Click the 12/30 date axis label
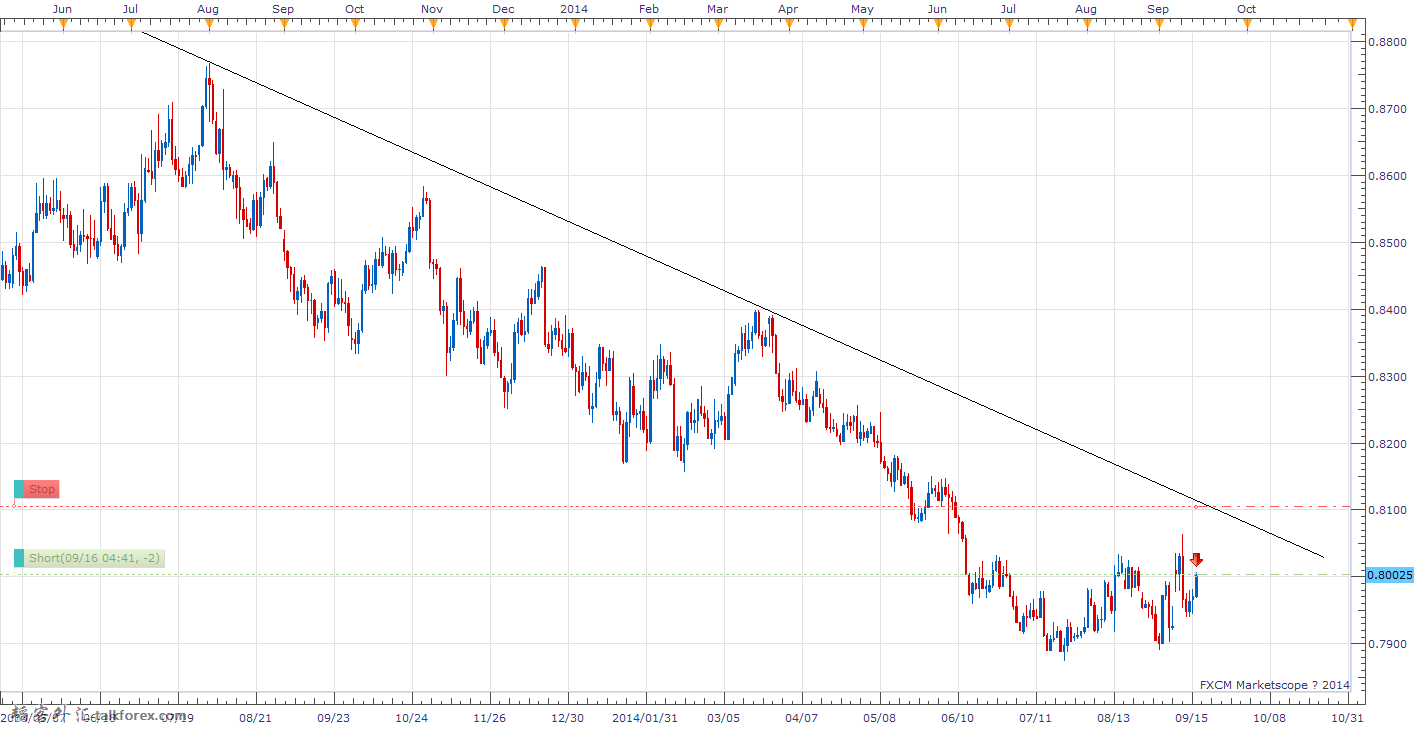Image resolution: width=1423 pixels, height=730 pixels. (x=567, y=717)
